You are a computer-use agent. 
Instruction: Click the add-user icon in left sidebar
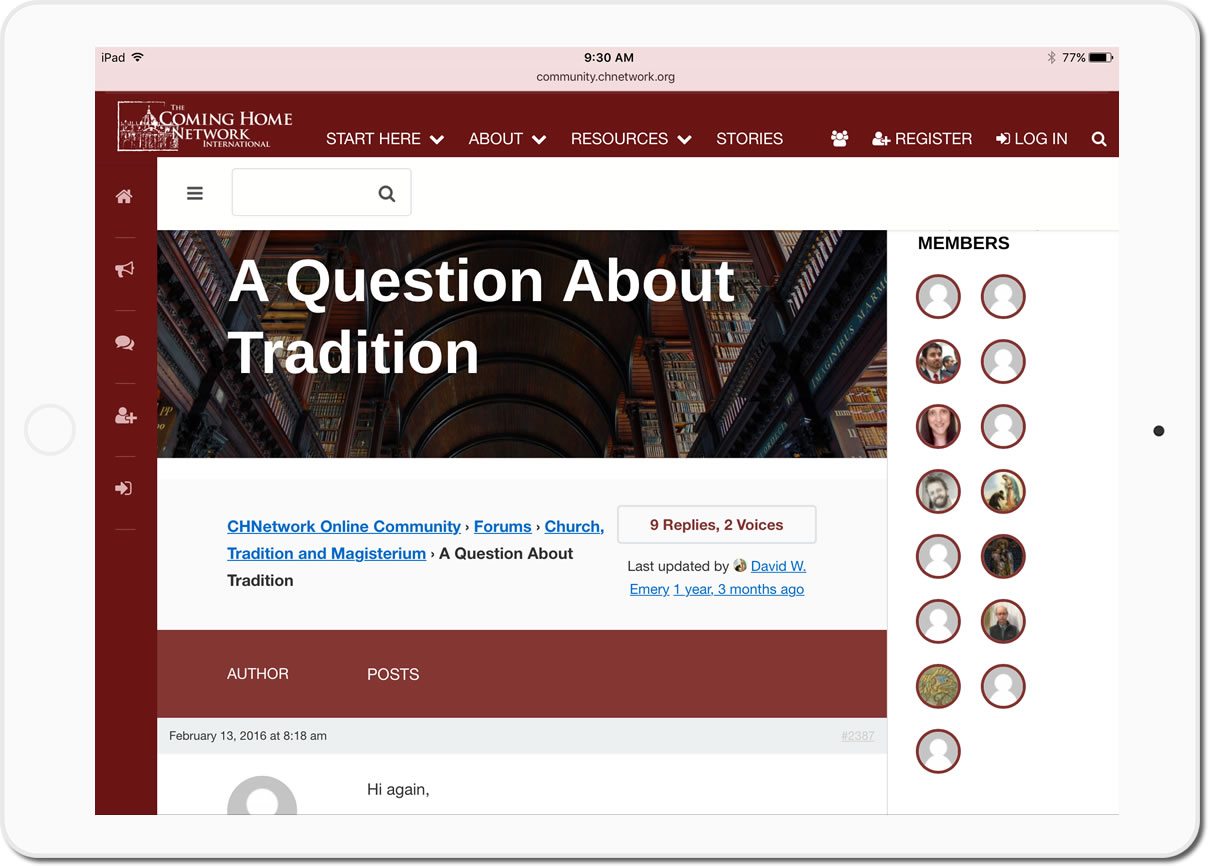click(x=125, y=416)
